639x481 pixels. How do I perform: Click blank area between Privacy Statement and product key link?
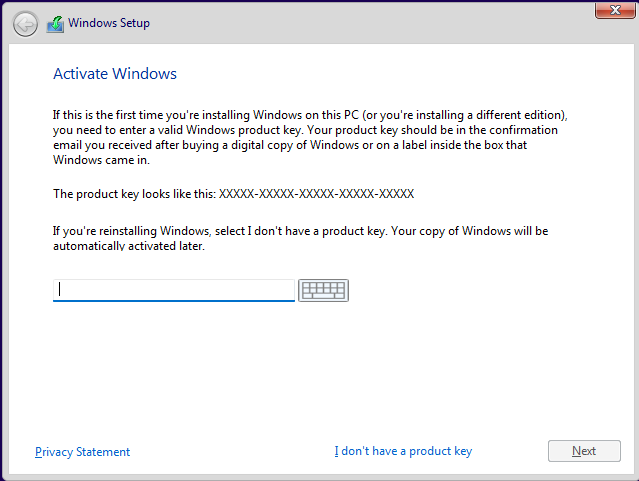[232, 452]
